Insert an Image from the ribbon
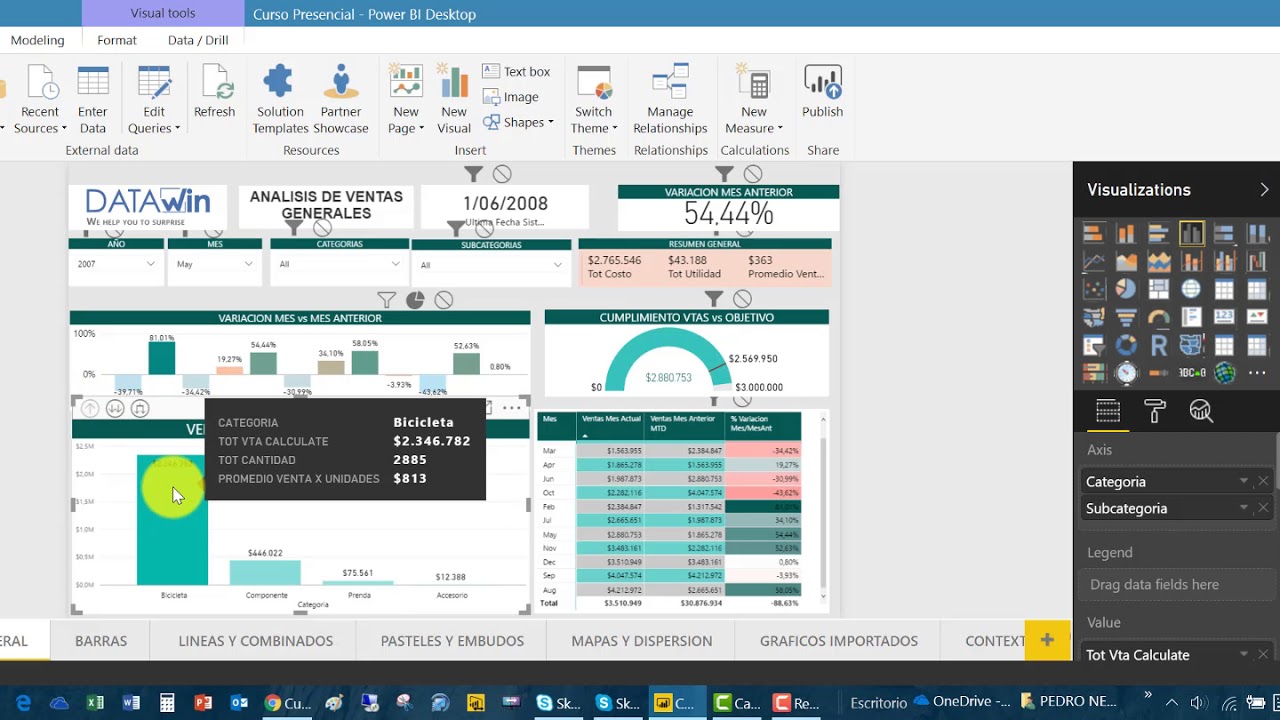Viewport: 1280px width, 720px height. (x=511, y=97)
